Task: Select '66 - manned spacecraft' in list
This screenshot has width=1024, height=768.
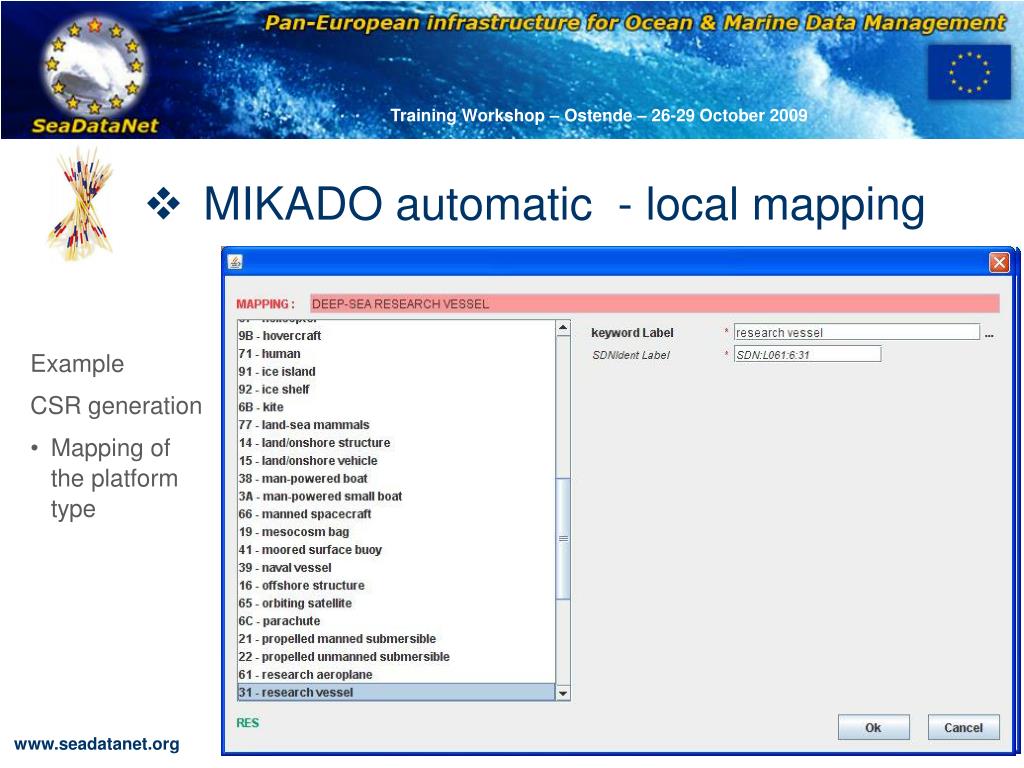Action: tap(396, 514)
